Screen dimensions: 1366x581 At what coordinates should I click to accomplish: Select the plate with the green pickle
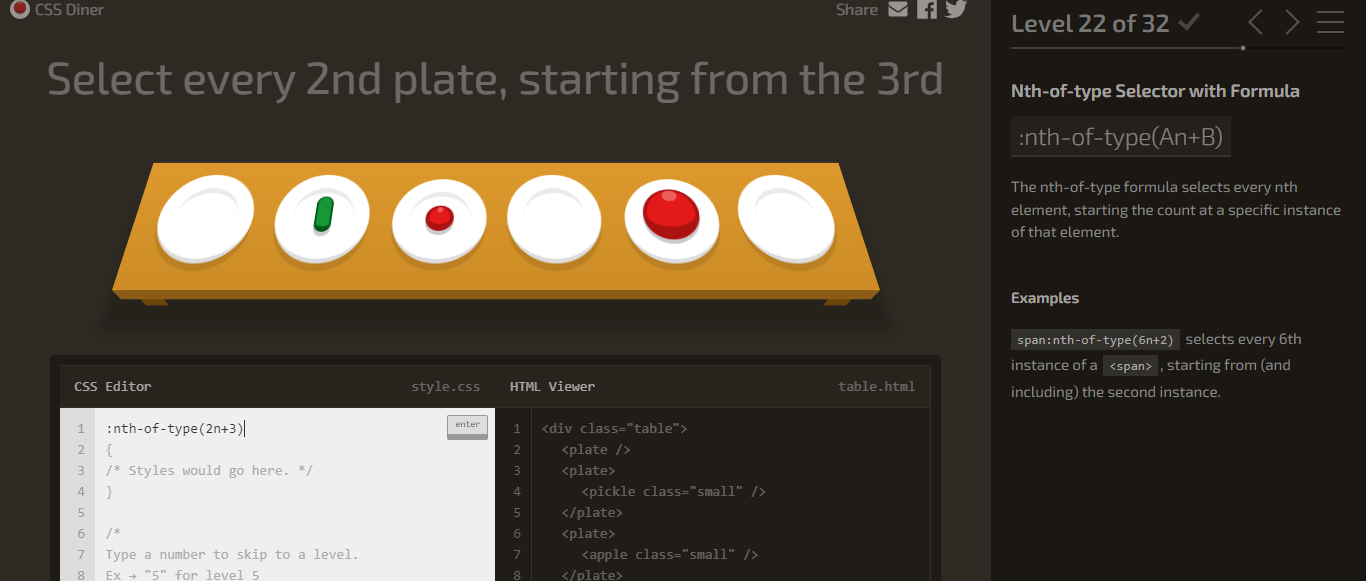click(322, 218)
